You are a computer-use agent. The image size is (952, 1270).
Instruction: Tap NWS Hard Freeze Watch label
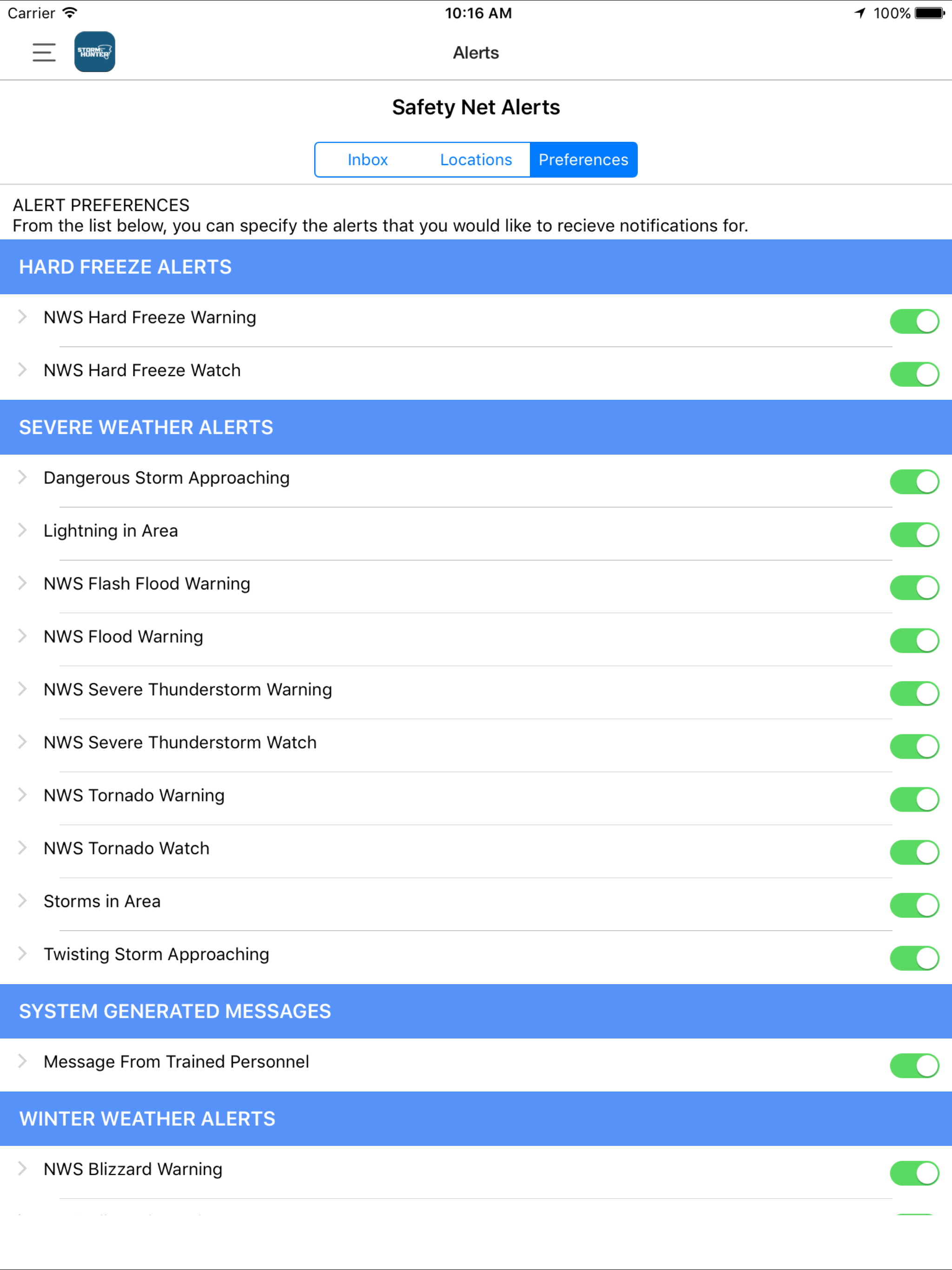142,370
